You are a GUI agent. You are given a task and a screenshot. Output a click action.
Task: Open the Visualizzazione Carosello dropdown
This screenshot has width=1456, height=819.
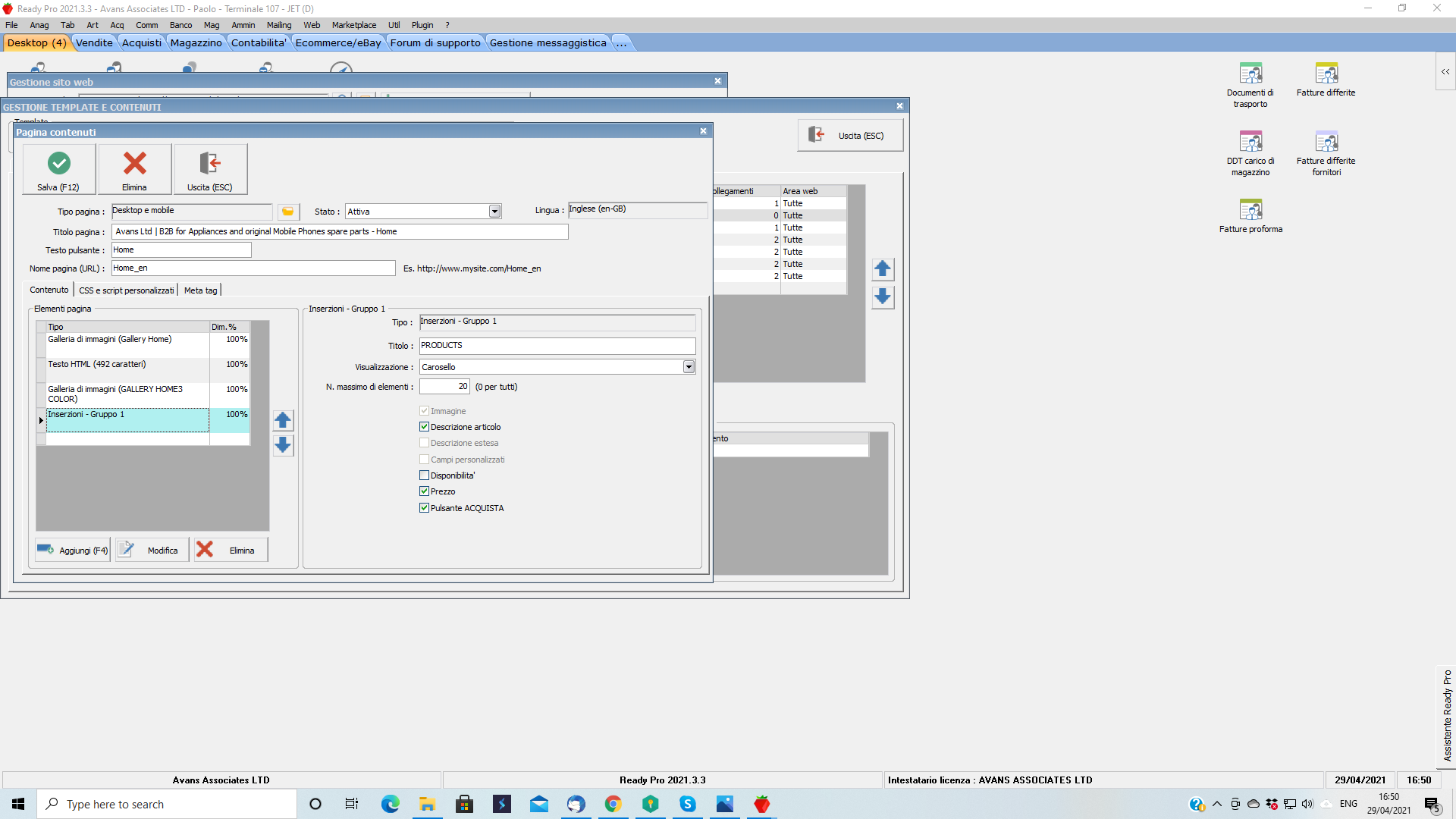click(x=689, y=367)
